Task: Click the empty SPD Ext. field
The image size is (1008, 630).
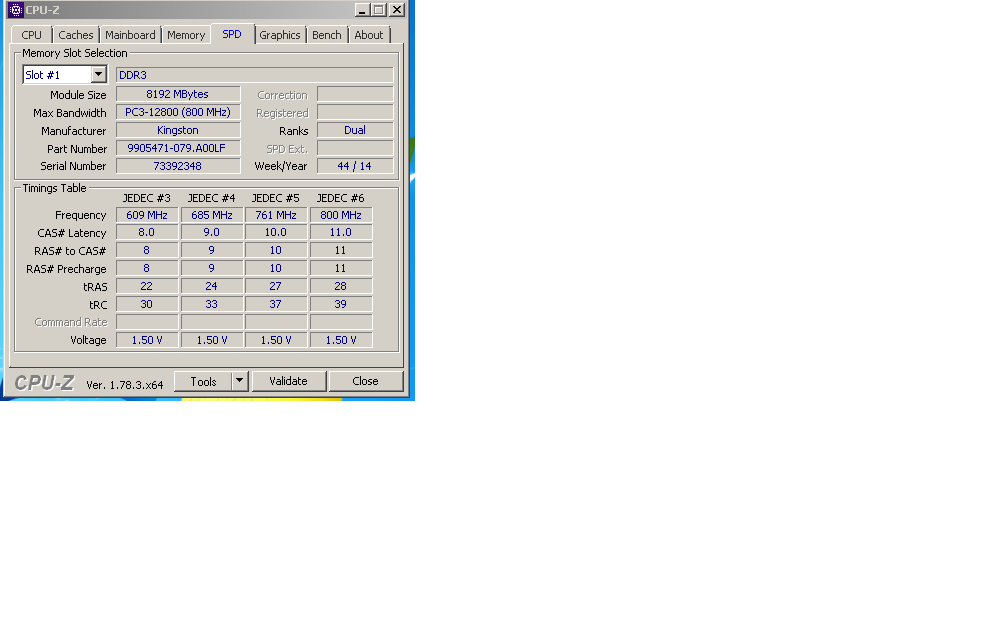Action: pos(355,148)
